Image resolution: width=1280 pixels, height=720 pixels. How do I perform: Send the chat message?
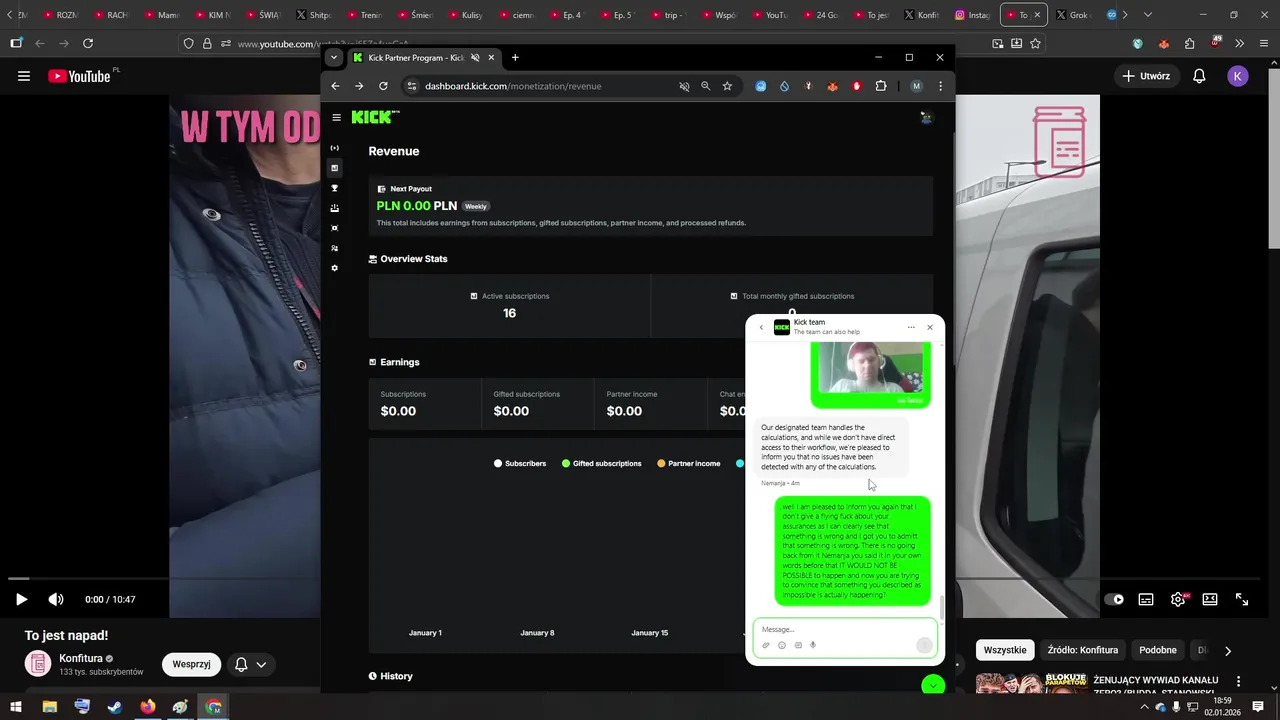[x=924, y=645]
